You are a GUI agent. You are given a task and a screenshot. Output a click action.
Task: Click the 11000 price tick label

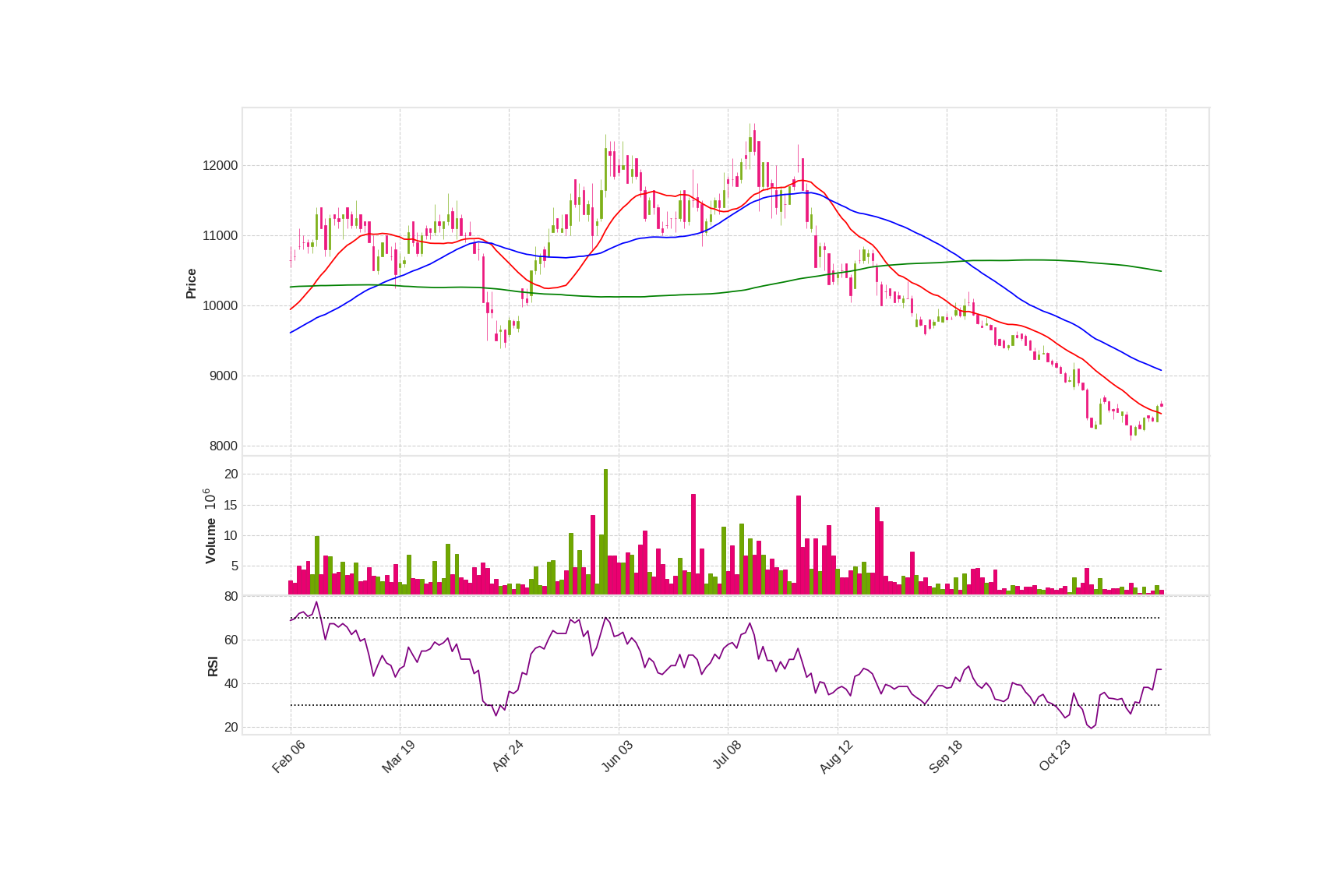click(220, 235)
